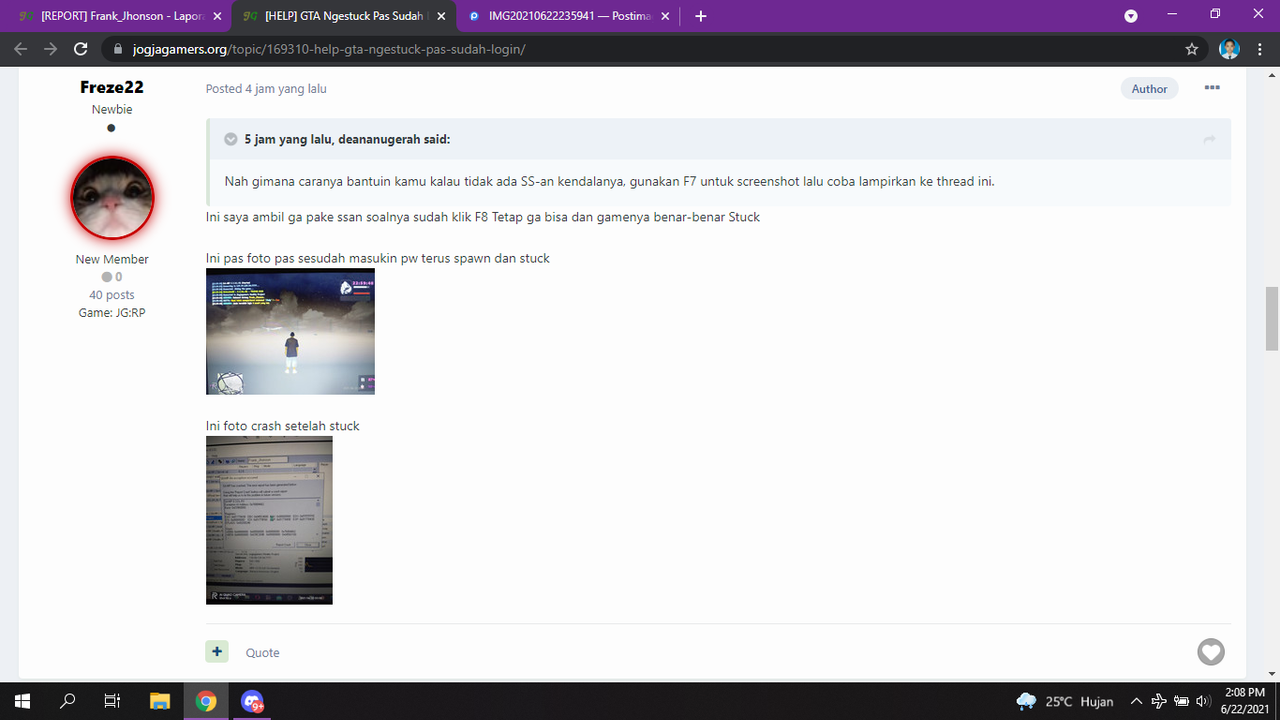Click the 'New Member' rank text
Screen dimensions: 1280x720
[x=112, y=259]
